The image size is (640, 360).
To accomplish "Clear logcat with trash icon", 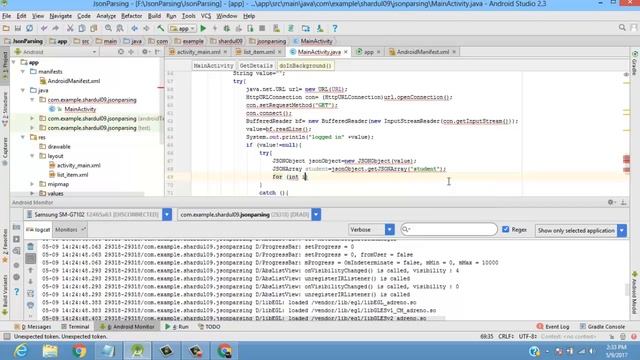I will pos(31,247).
